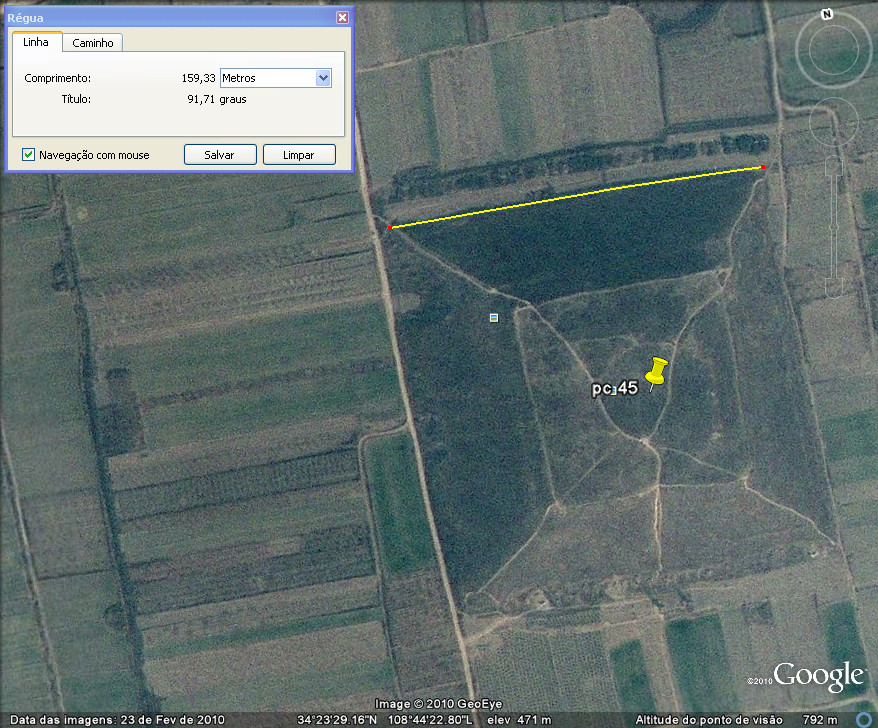This screenshot has height=728, width=878.
Task: Click the red end point of ruler line
Action: tap(763, 168)
